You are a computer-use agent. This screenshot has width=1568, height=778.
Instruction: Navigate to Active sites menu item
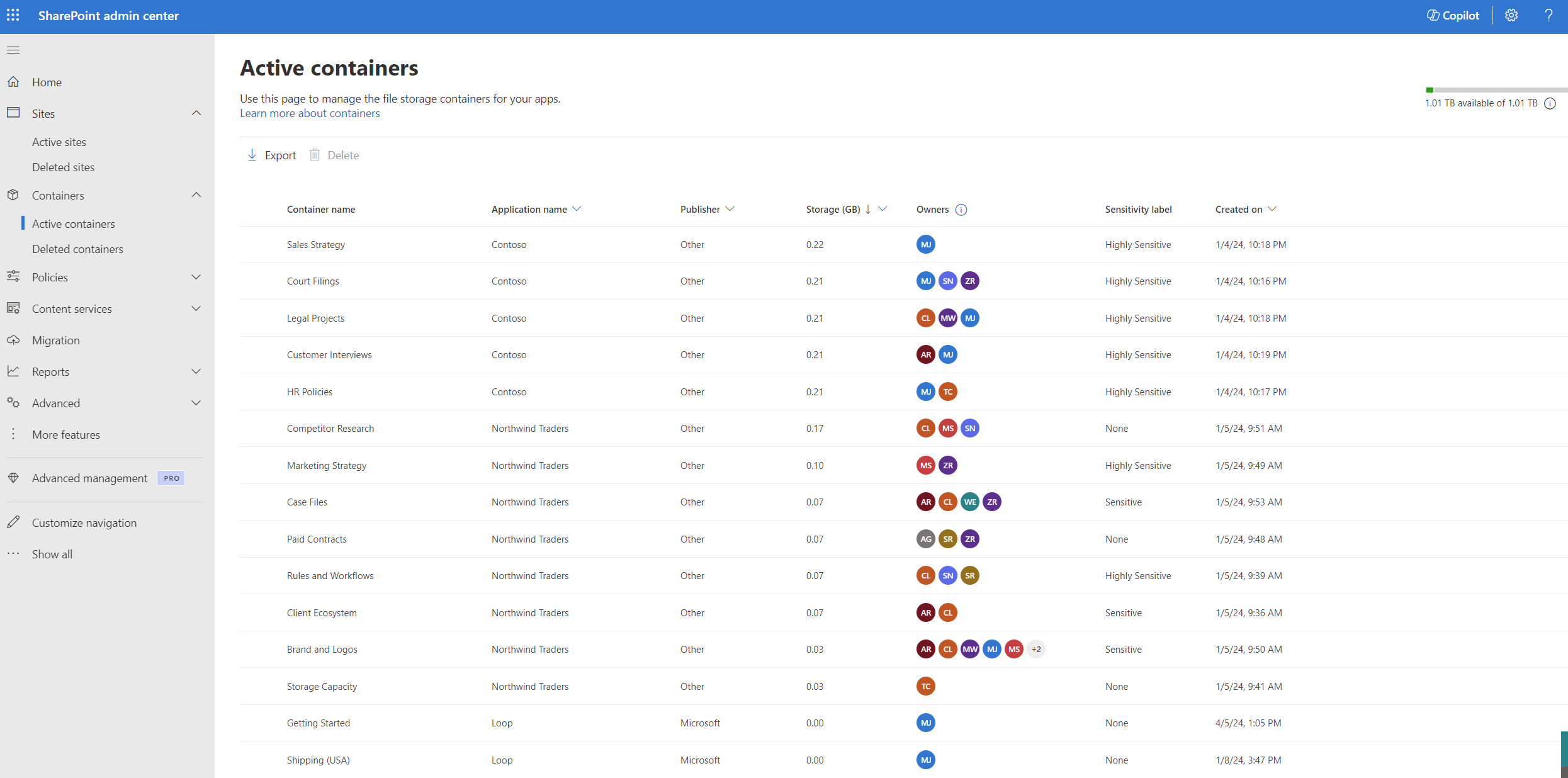tap(59, 141)
